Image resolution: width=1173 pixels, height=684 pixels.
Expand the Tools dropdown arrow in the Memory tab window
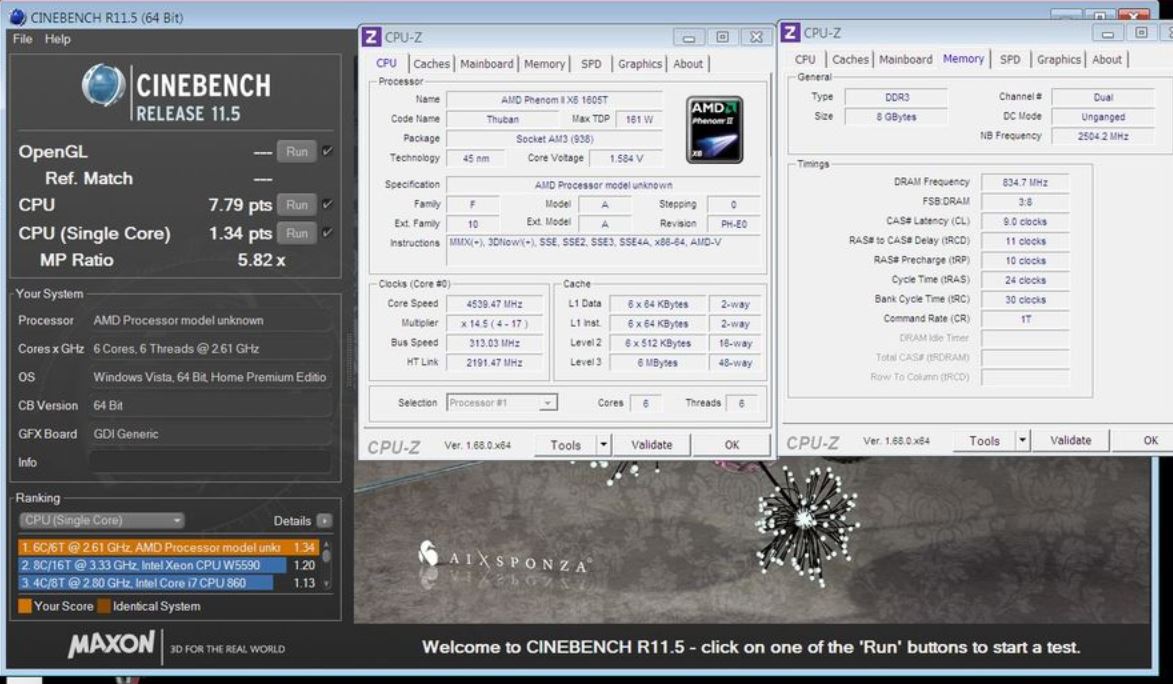[1022, 440]
